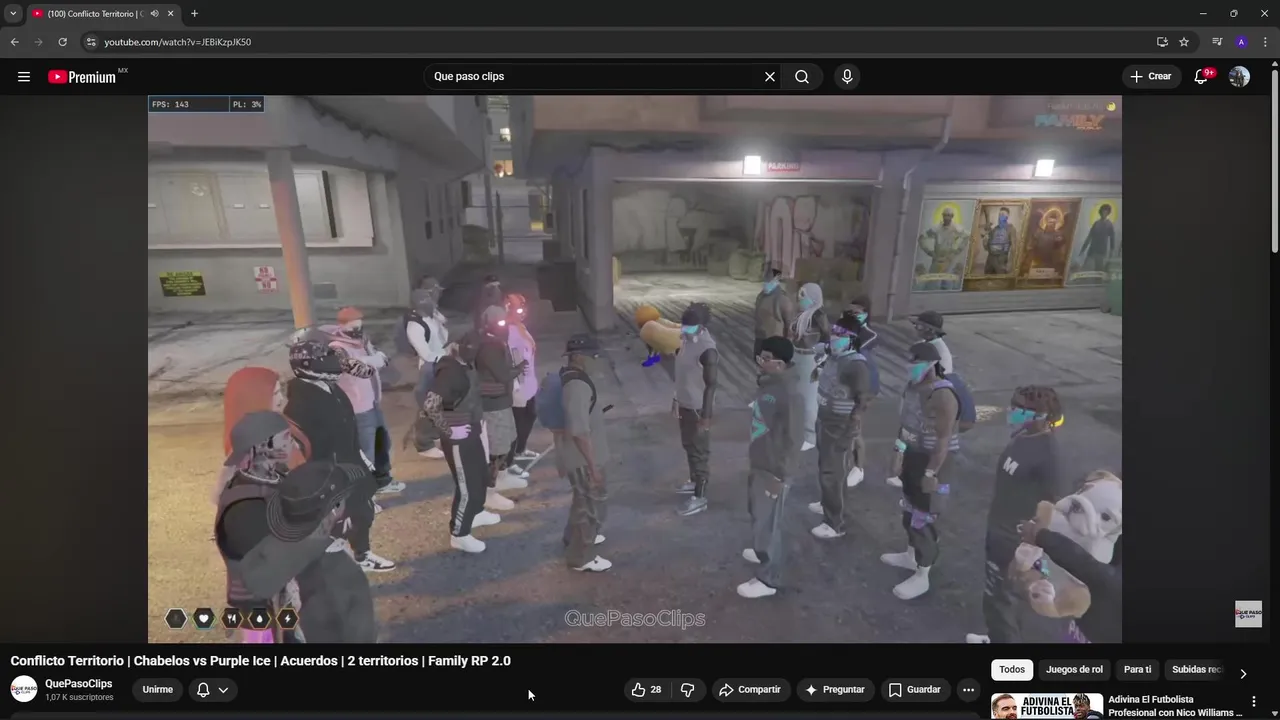Close the Conflicto Territorio tab
Image resolution: width=1280 pixels, height=720 pixels.
171,14
